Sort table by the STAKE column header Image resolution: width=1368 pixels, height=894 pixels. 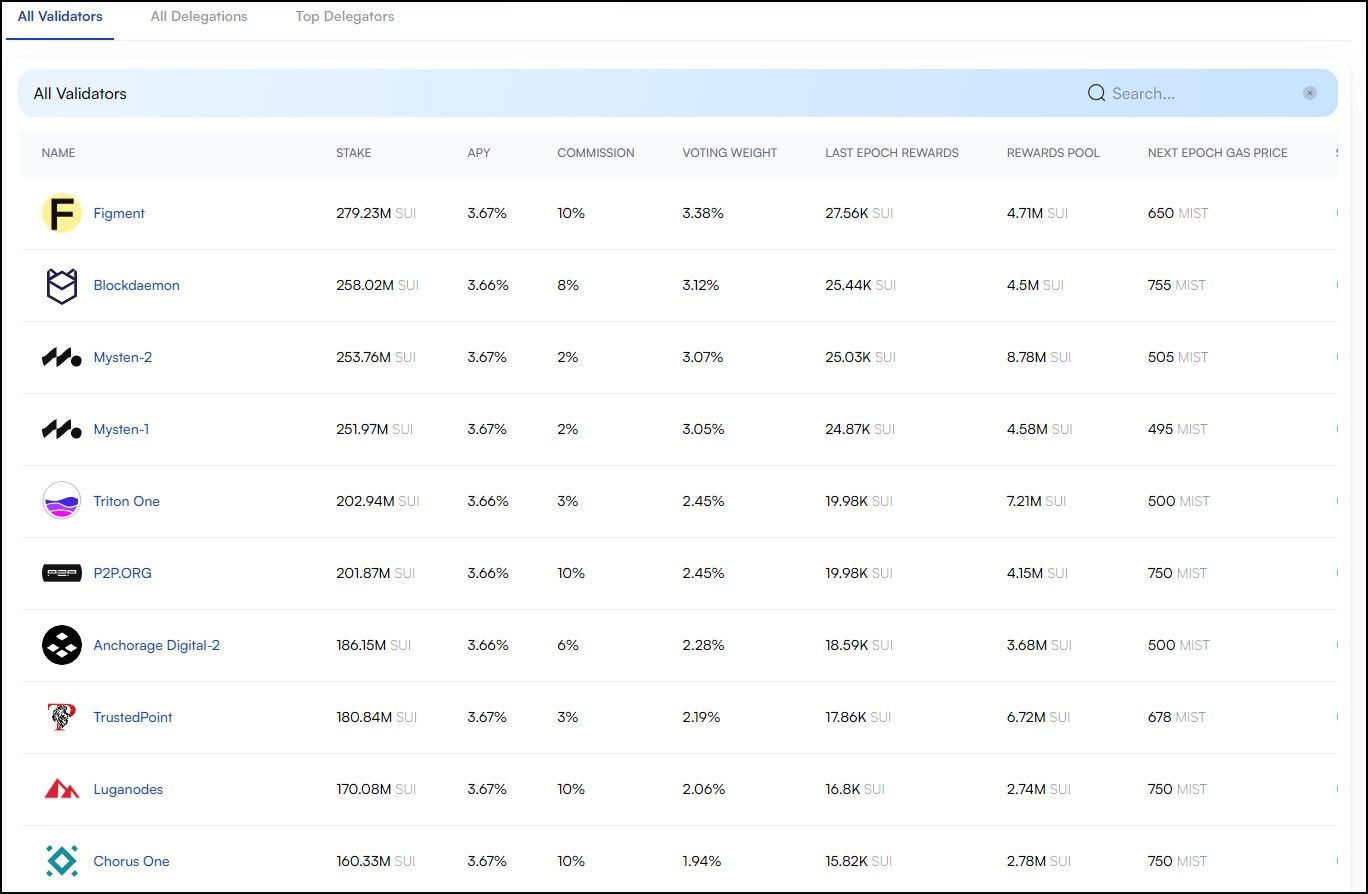(x=353, y=153)
